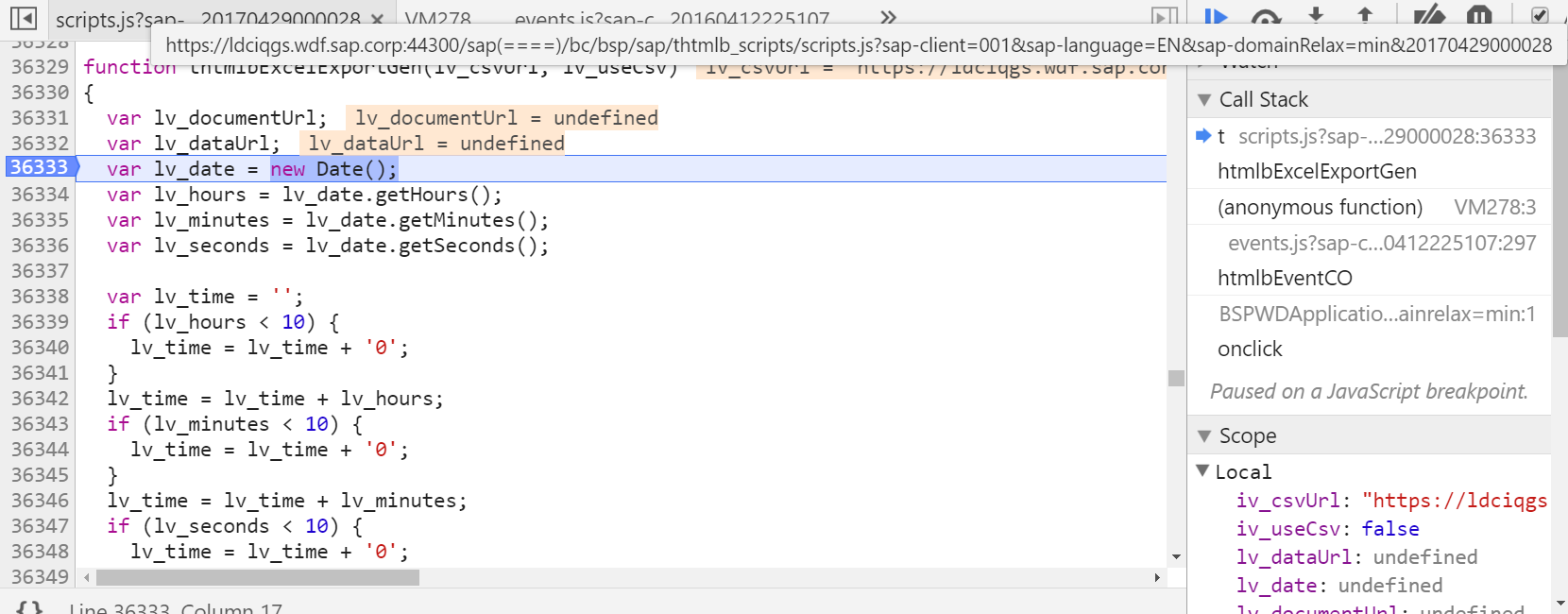The image size is (1568, 614).
Task: Switch to the VM278 tab
Action: pyautogui.click(x=438, y=19)
